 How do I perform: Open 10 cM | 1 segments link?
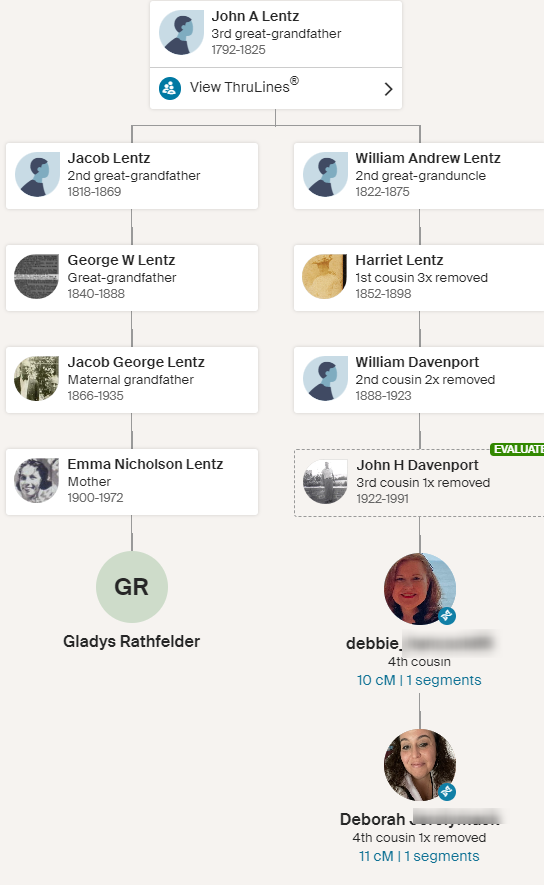point(419,680)
